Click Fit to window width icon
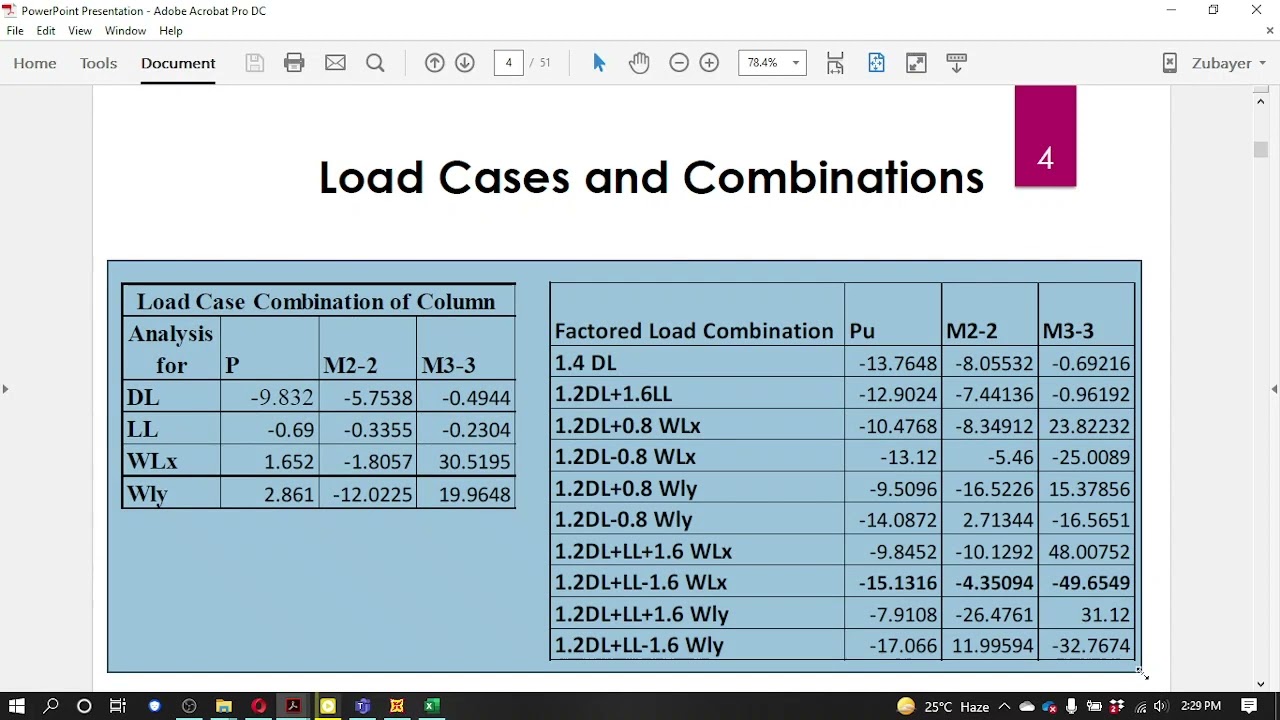This screenshot has height=720, width=1280. click(x=835, y=63)
